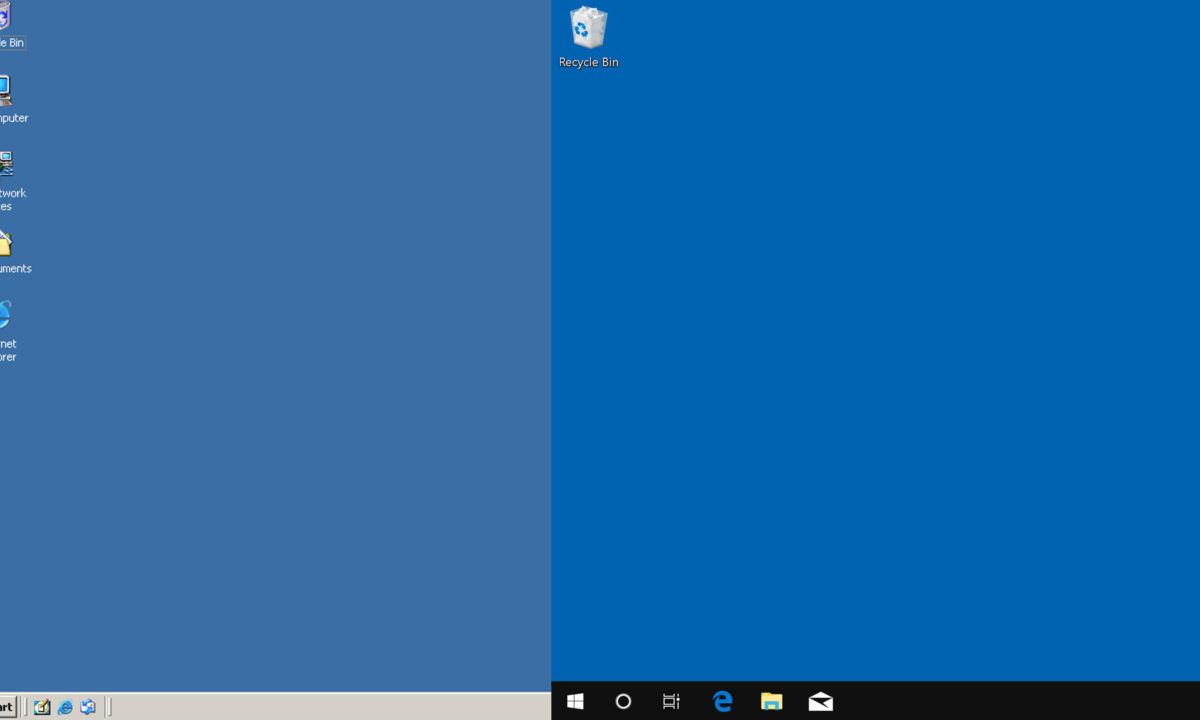1200x720 pixels.
Task: Open File Explorer from the taskbar
Action: [x=771, y=701]
